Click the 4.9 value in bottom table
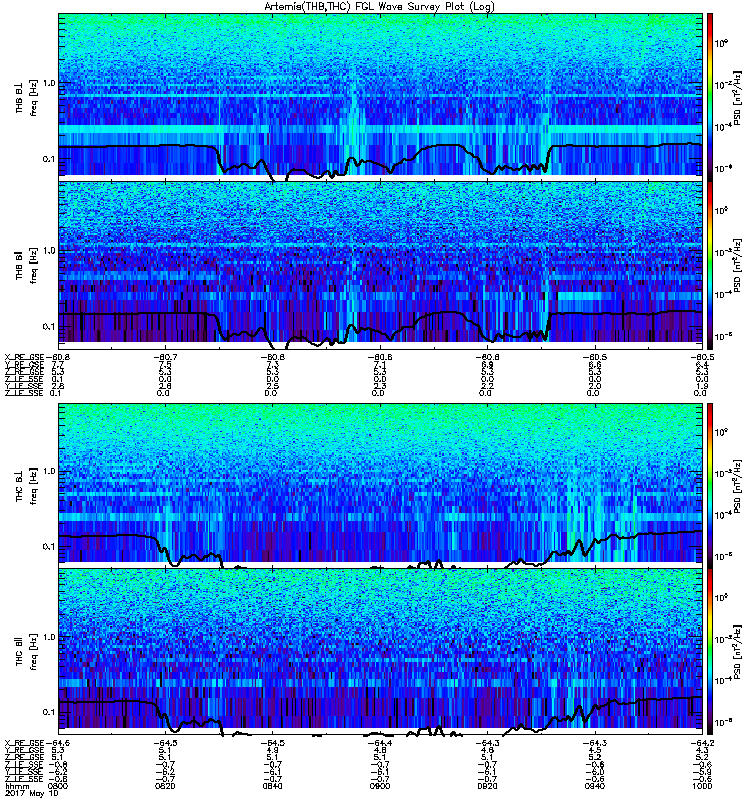The width and height of the screenshot is (750, 800). 272,751
